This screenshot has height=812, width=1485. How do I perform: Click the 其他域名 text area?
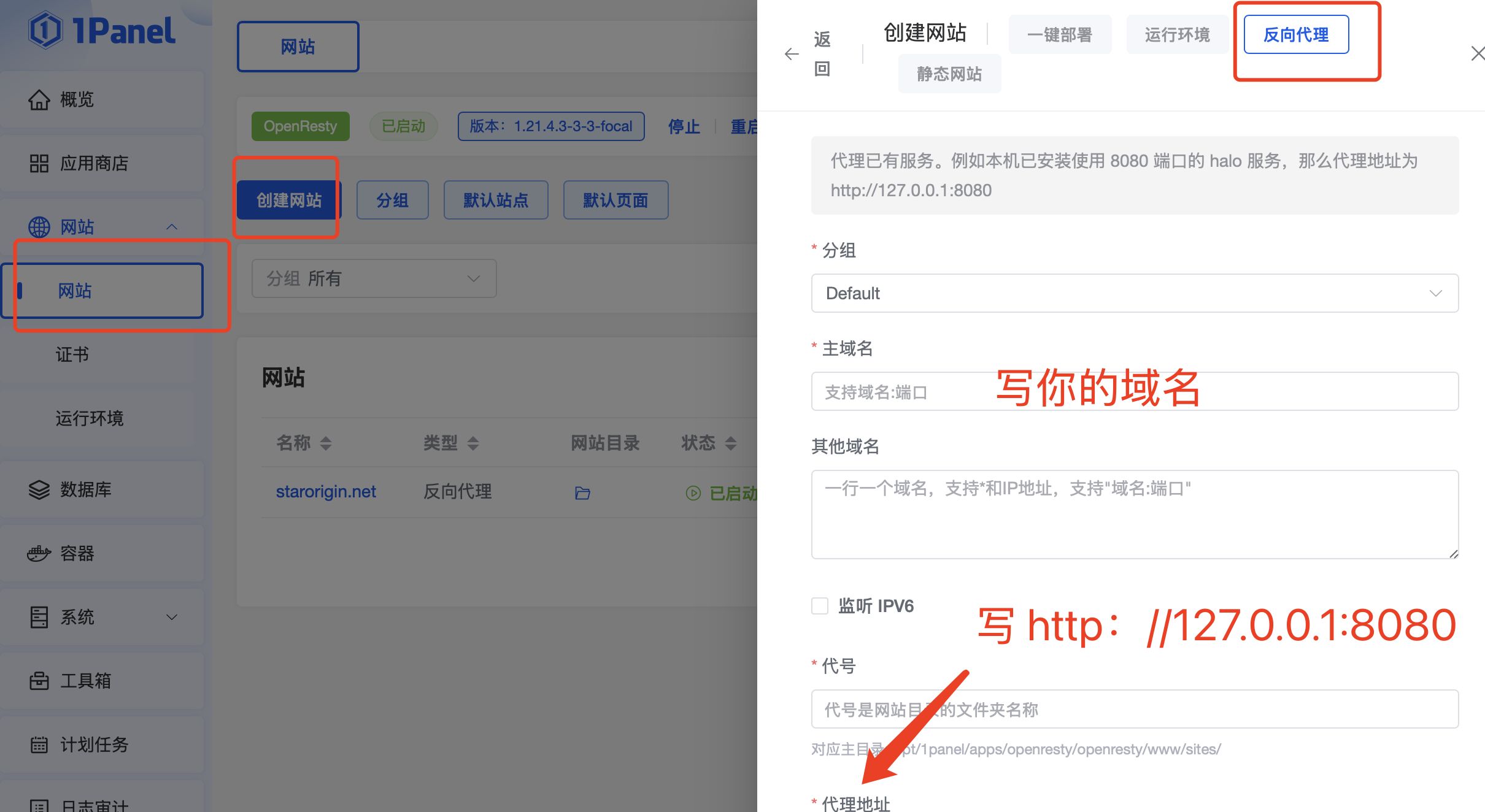tap(1134, 514)
